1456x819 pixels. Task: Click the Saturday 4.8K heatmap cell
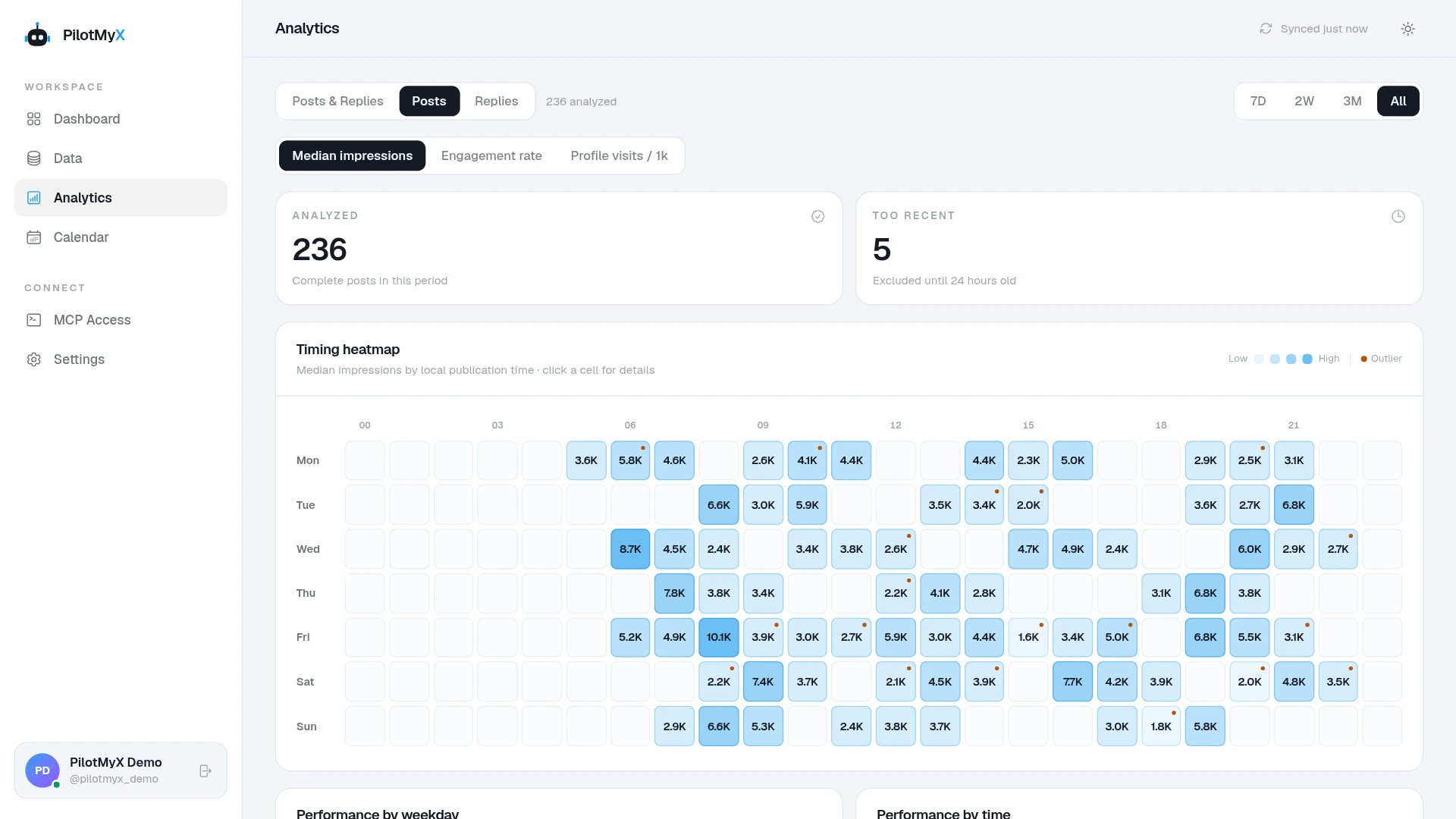click(x=1294, y=682)
